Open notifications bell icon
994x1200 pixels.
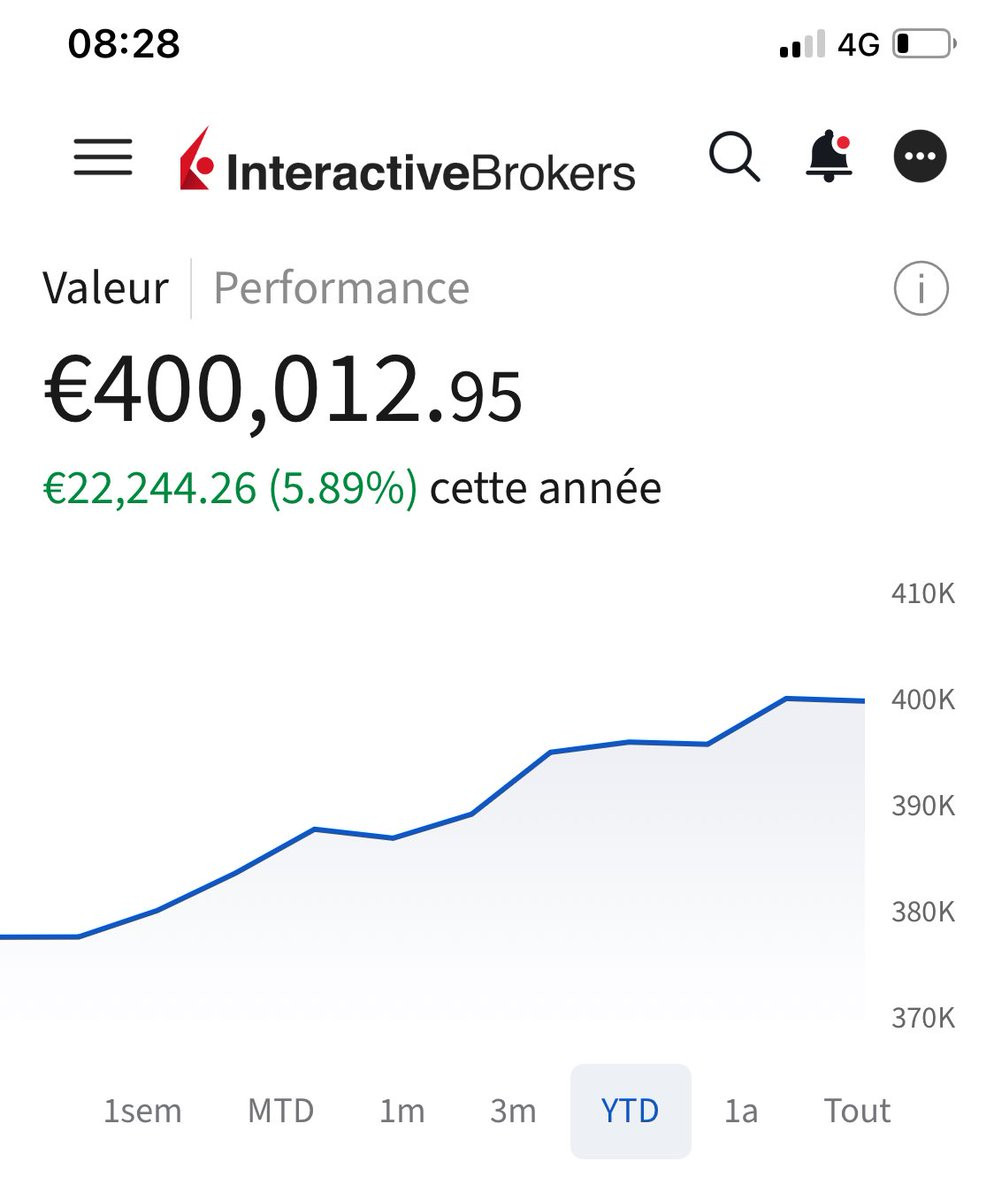coord(829,156)
